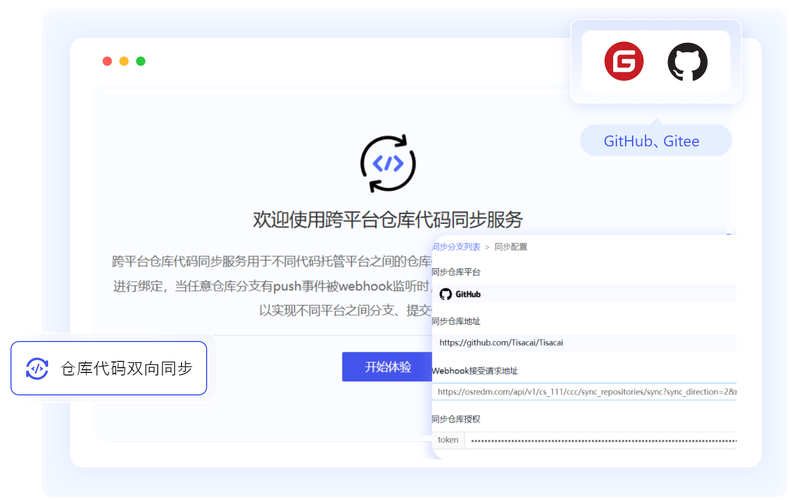Click the GitHub repository address field

pyautogui.click(x=584, y=343)
